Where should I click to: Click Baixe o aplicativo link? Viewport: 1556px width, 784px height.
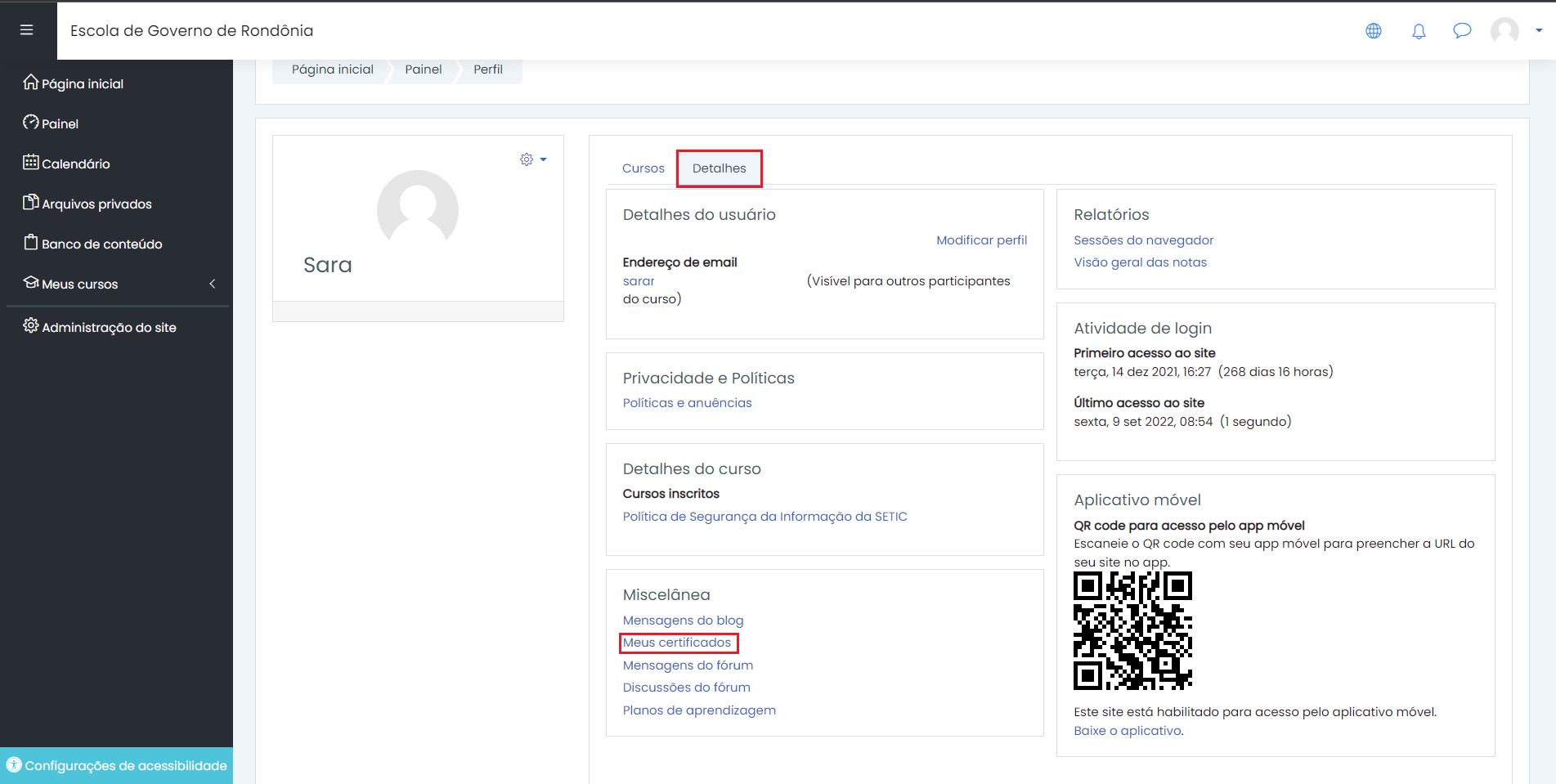pyautogui.click(x=1128, y=731)
